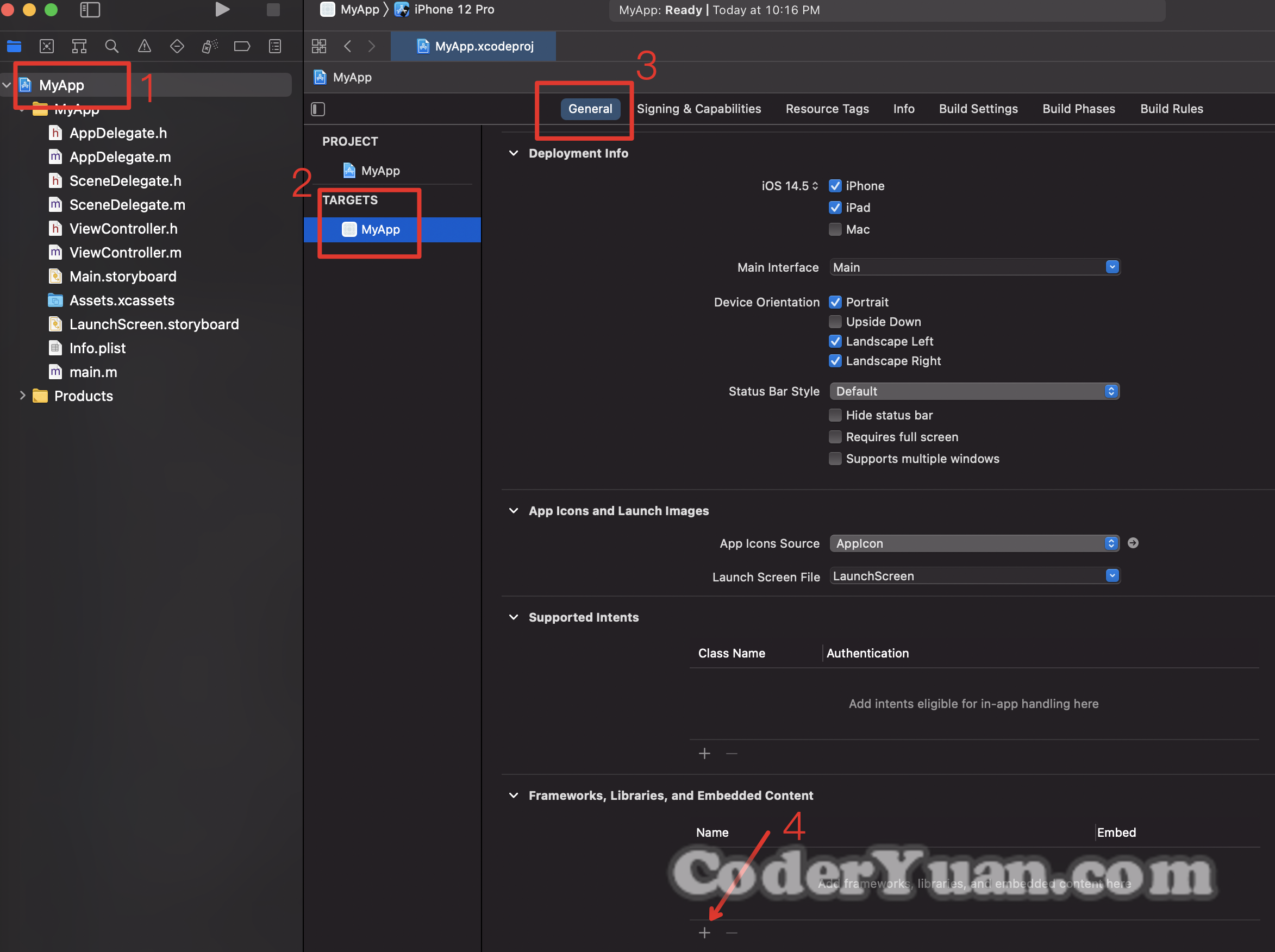
Task: Open the Build Rules tab
Action: [x=1171, y=109]
